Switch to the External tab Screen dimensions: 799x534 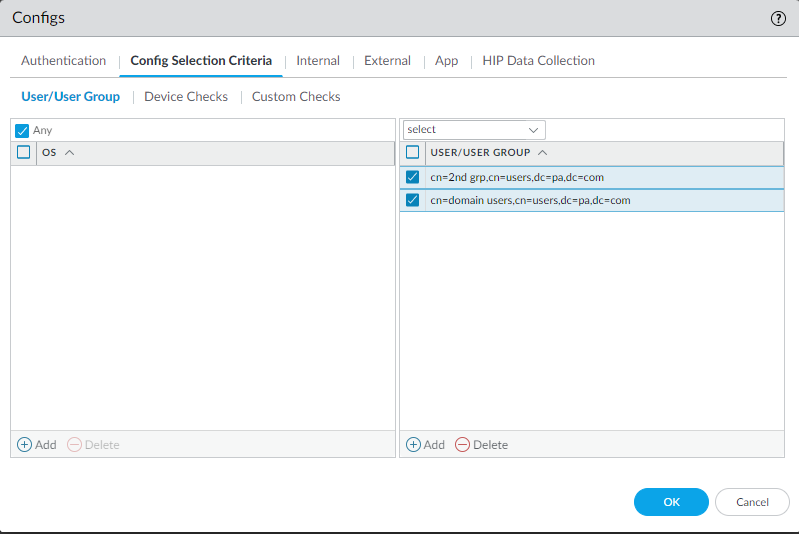coord(387,61)
